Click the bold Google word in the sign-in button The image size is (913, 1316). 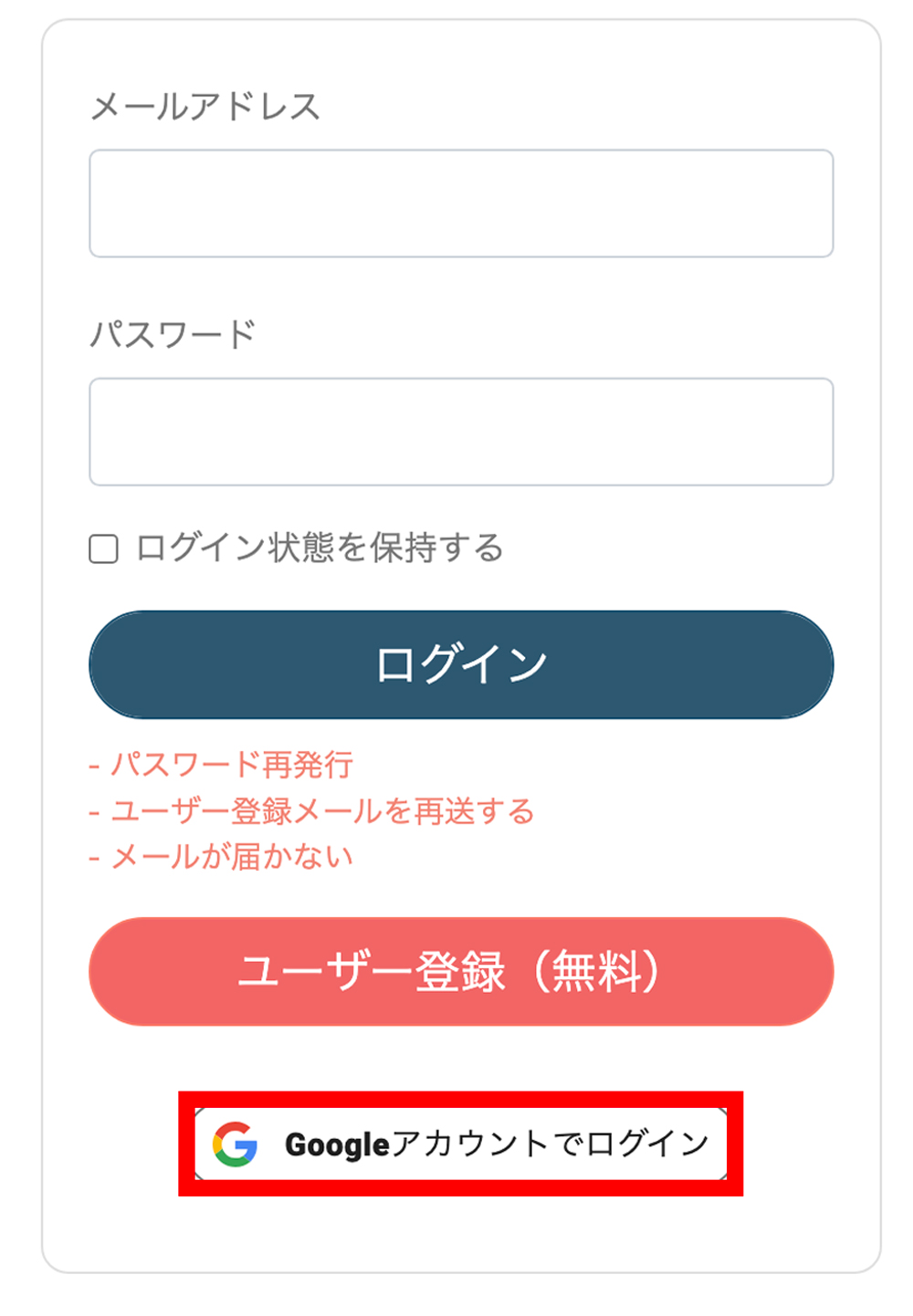[337, 1144]
